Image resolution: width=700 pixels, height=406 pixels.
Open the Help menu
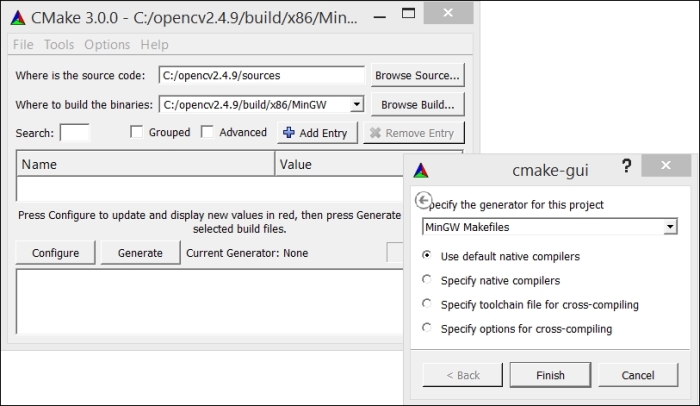tap(154, 45)
